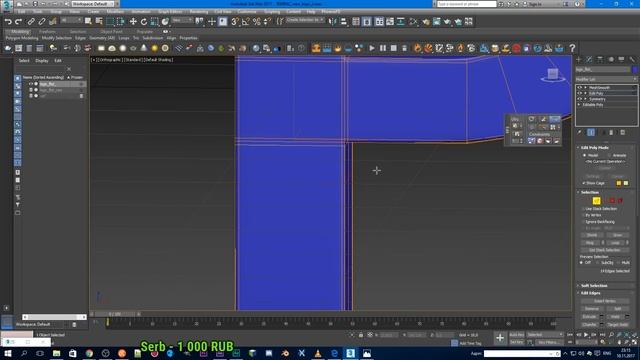The width and height of the screenshot is (640, 360).
Task: Open the Loops ribbon panel
Action: (x=124, y=38)
